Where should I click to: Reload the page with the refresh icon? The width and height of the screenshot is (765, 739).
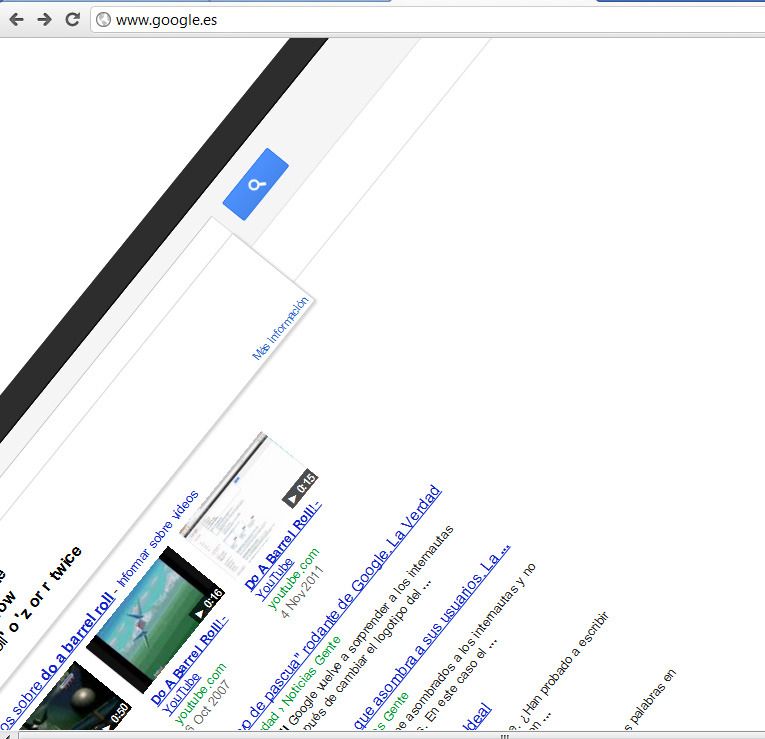tap(73, 20)
